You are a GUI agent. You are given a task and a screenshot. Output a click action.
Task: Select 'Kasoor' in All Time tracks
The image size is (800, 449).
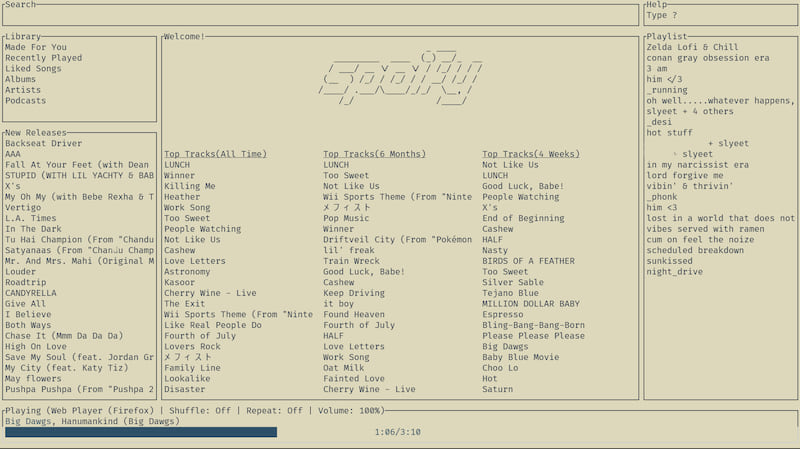[180, 283]
